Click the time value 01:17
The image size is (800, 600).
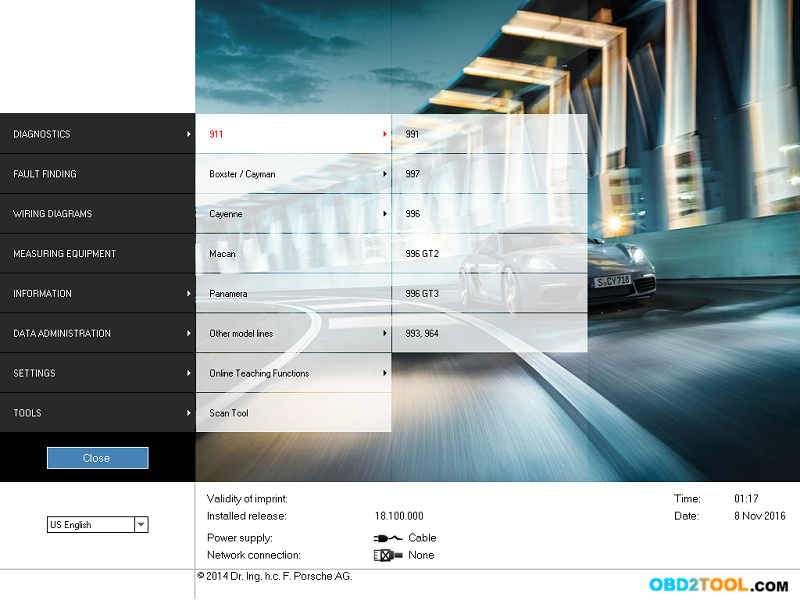pyautogui.click(x=746, y=498)
